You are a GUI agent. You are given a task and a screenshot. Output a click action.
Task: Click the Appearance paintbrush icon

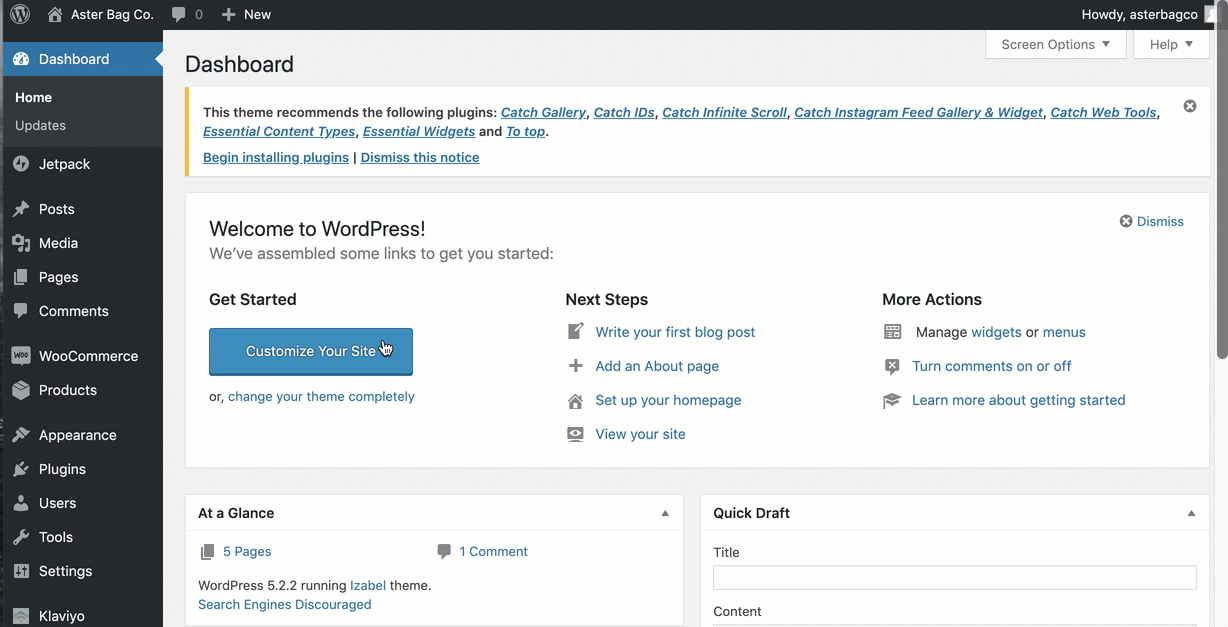click(x=21, y=435)
